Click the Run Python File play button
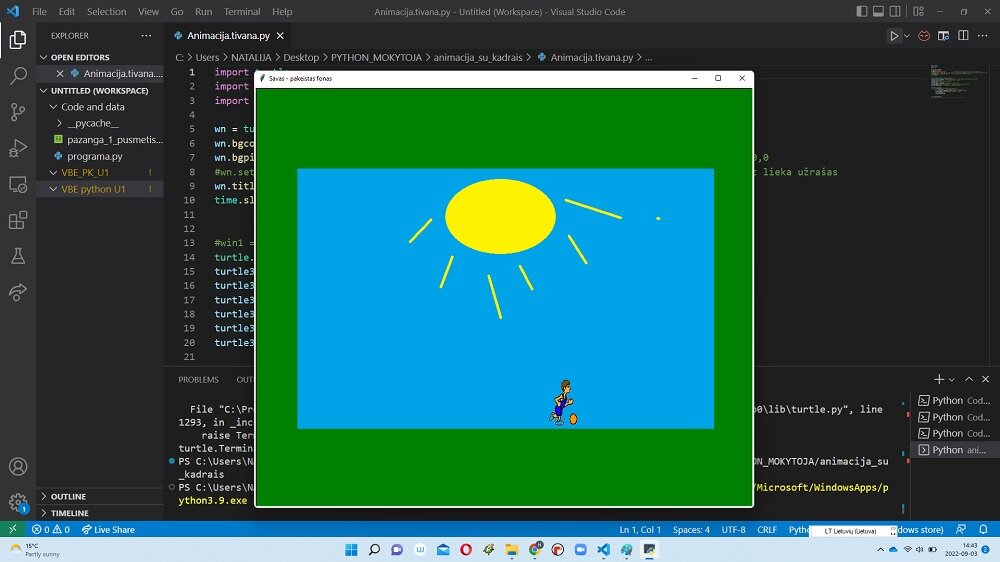1000x562 pixels. click(894, 36)
